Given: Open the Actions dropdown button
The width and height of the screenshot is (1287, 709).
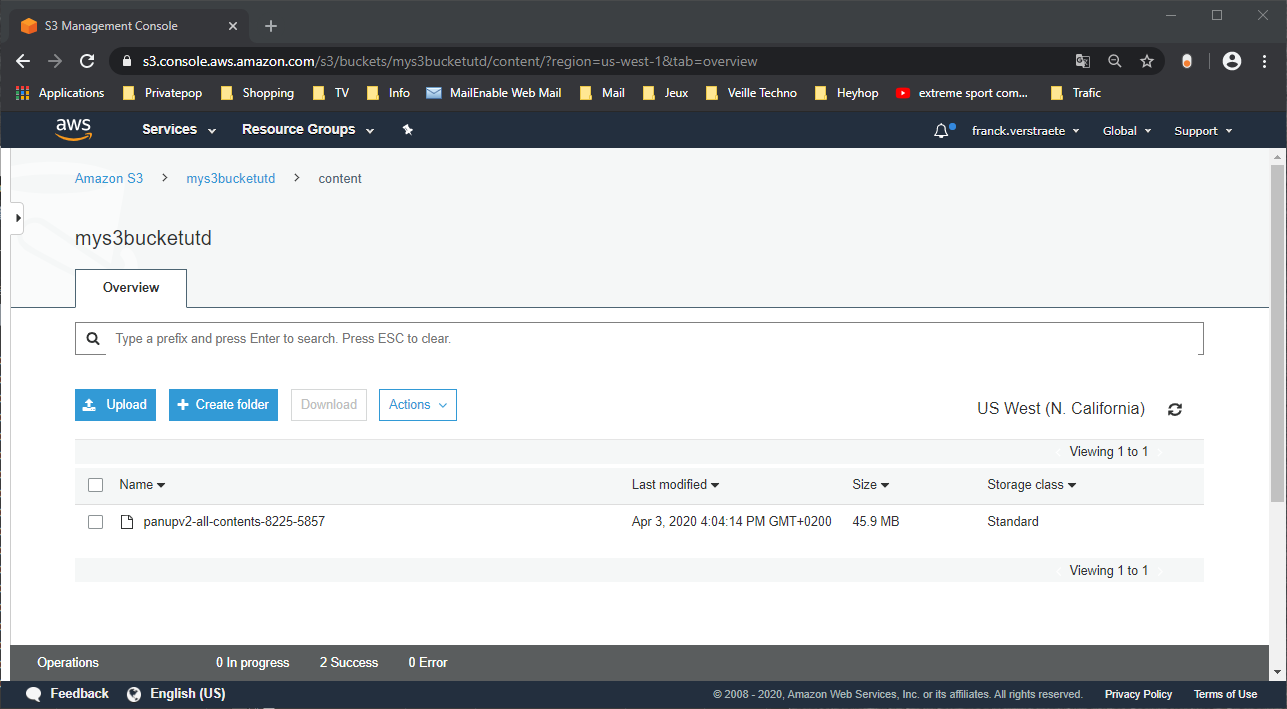Looking at the screenshot, I should click(x=418, y=405).
